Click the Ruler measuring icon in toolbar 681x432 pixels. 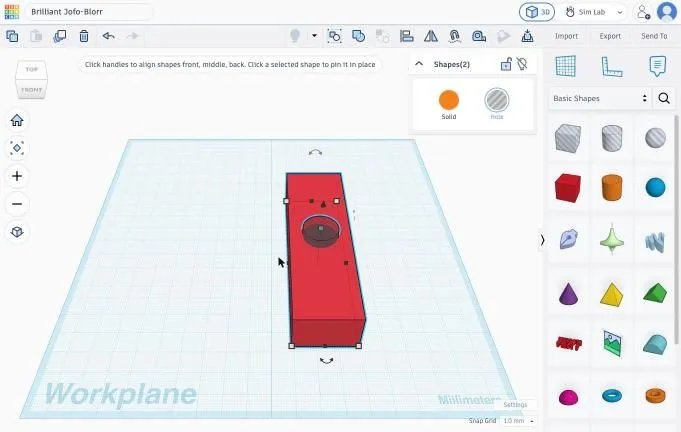point(479,36)
